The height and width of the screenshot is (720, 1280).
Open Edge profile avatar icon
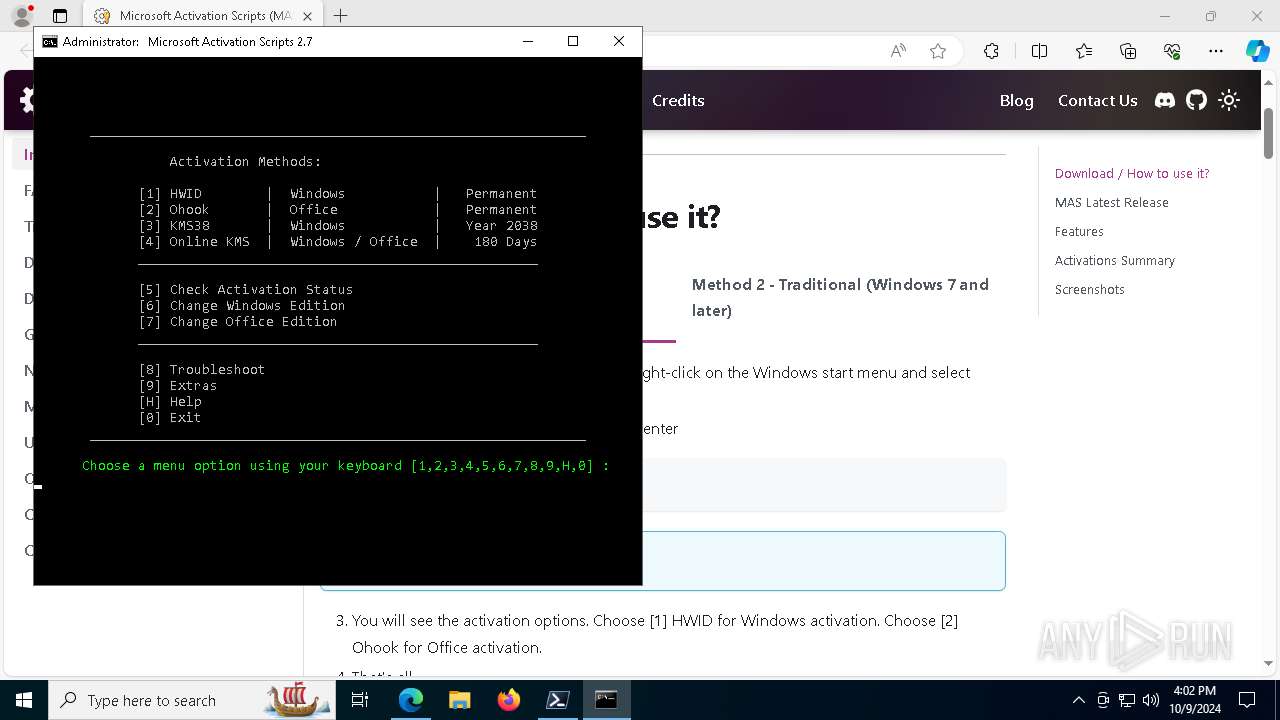point(21,16)
